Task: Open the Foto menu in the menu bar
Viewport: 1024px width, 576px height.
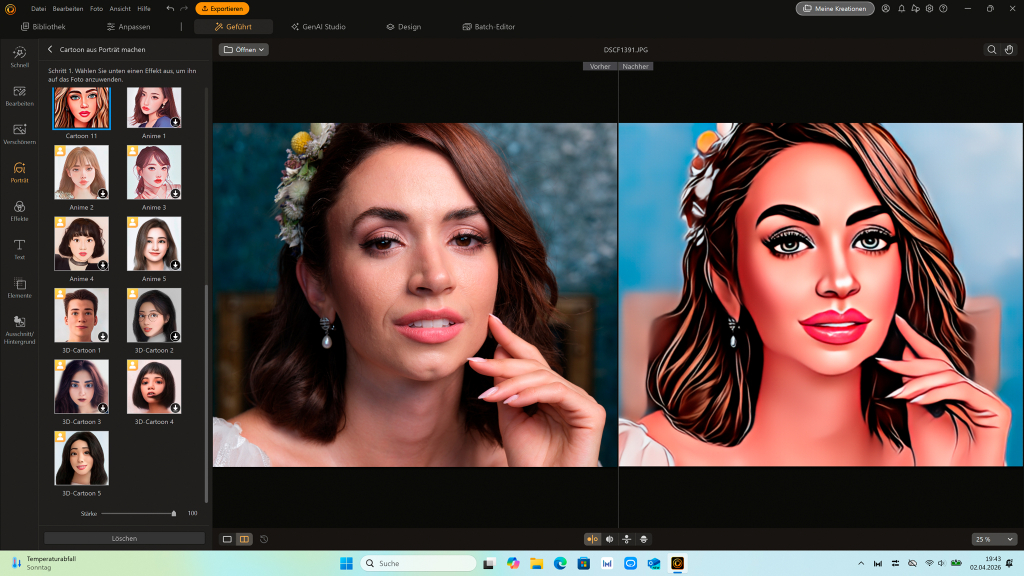Action: click(x=96, y=8)
